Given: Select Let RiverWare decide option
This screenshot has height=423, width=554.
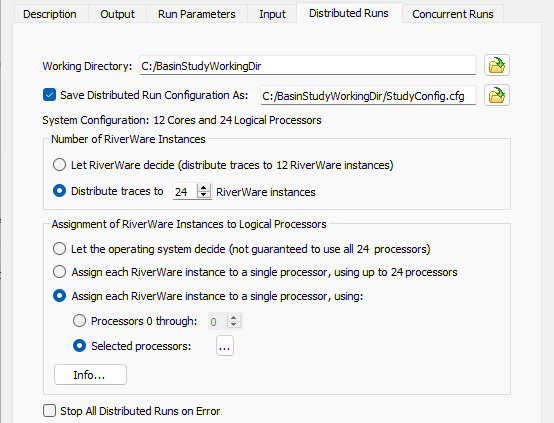Looking at the screenshot, I should [x=59, y=165].
